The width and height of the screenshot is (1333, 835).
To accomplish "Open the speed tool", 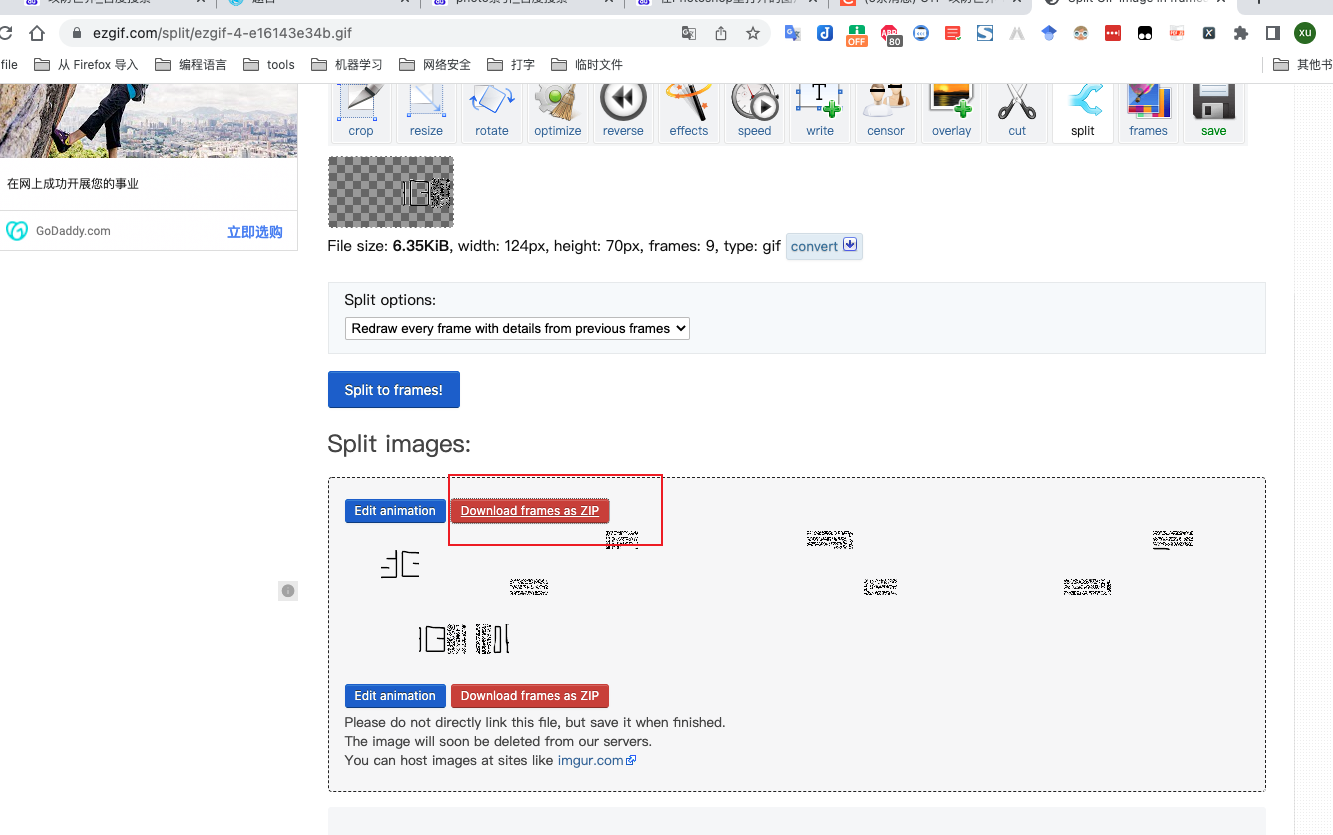I will (x=754, y=112).
